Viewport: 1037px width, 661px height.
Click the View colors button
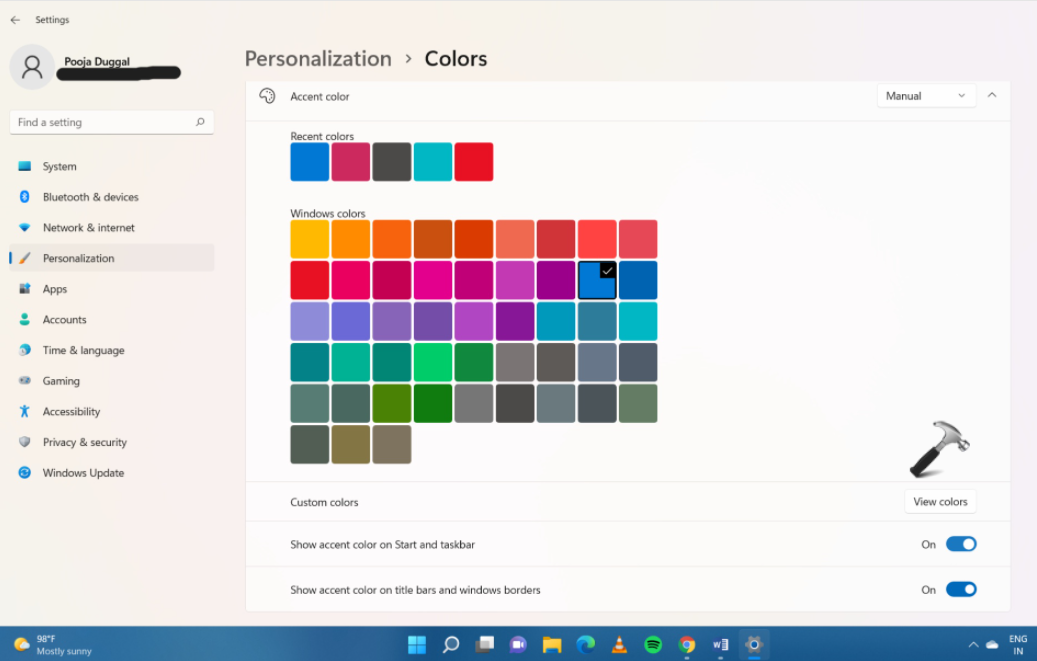tap(940, 502)
